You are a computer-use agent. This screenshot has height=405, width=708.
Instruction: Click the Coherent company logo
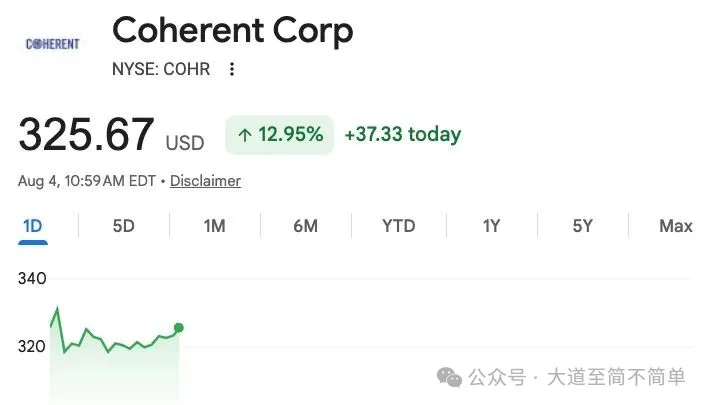point(52,44)
